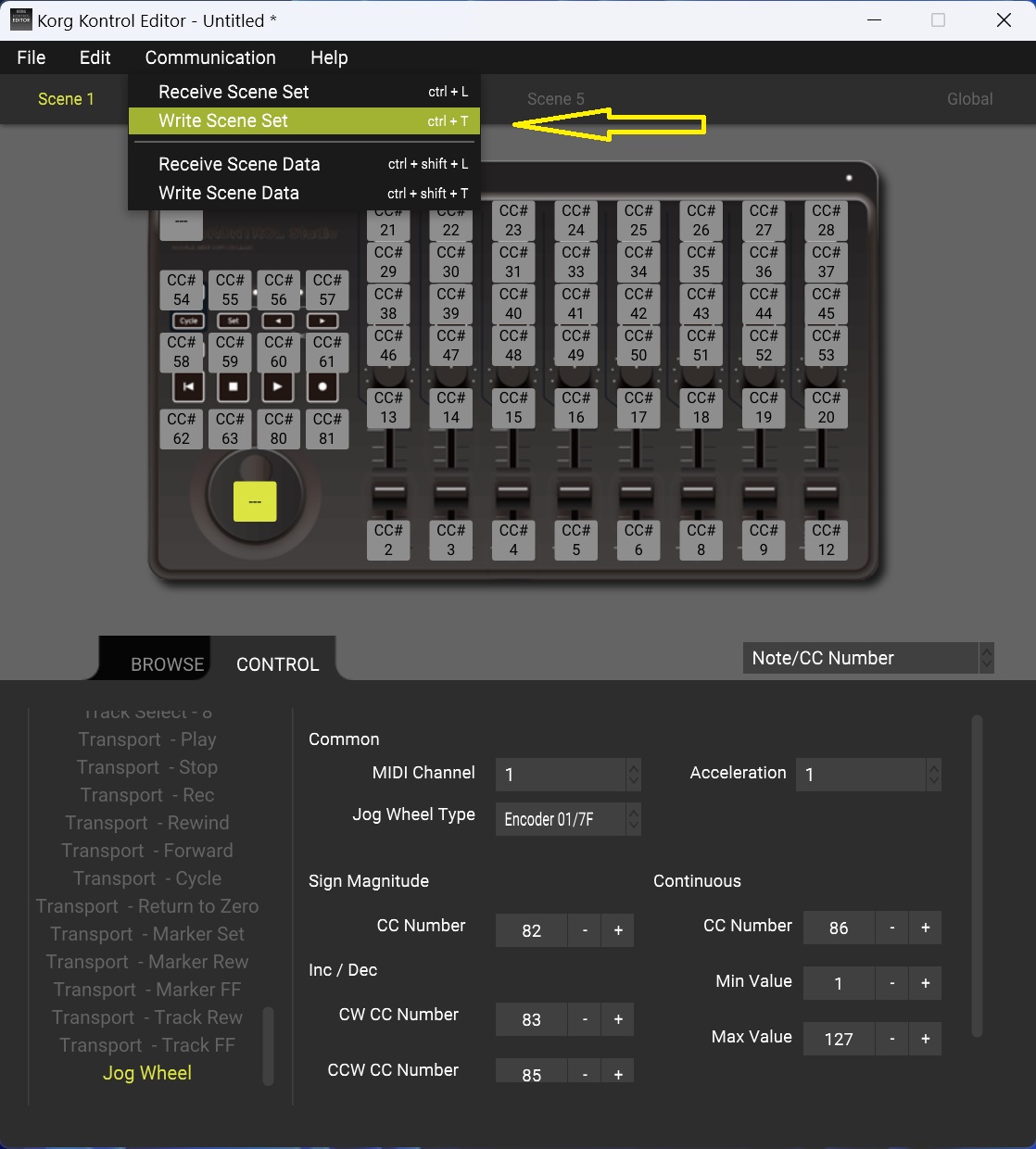Screen dimensions: 1036x1149
Task: Switch to the BROWSE tab
Action: [x=167, y=664]
